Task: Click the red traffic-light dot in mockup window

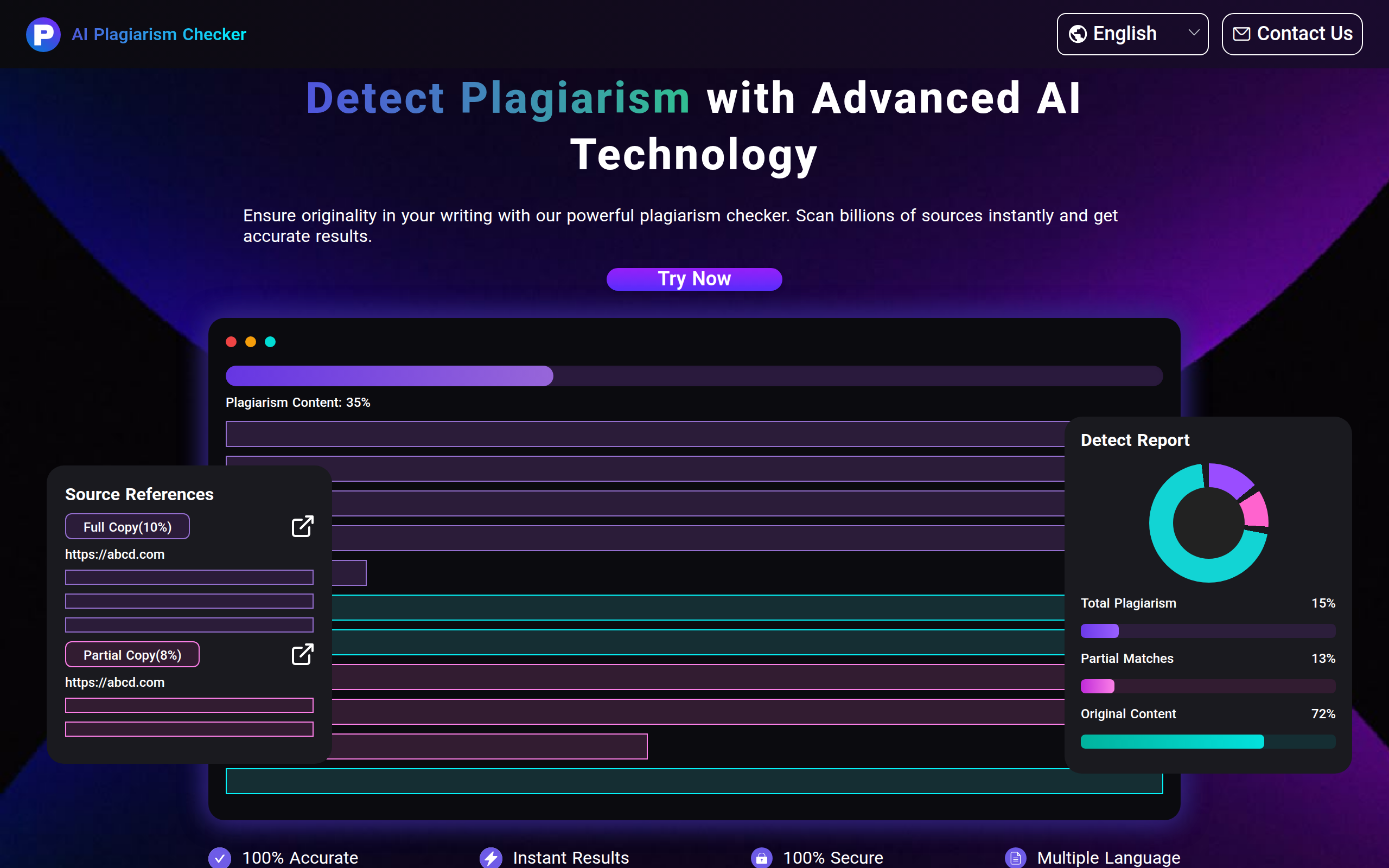Action: (x=231, y=342)
